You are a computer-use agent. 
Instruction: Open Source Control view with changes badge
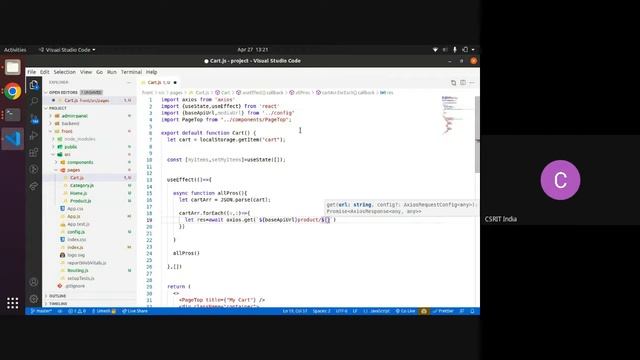tap(34, 119)
